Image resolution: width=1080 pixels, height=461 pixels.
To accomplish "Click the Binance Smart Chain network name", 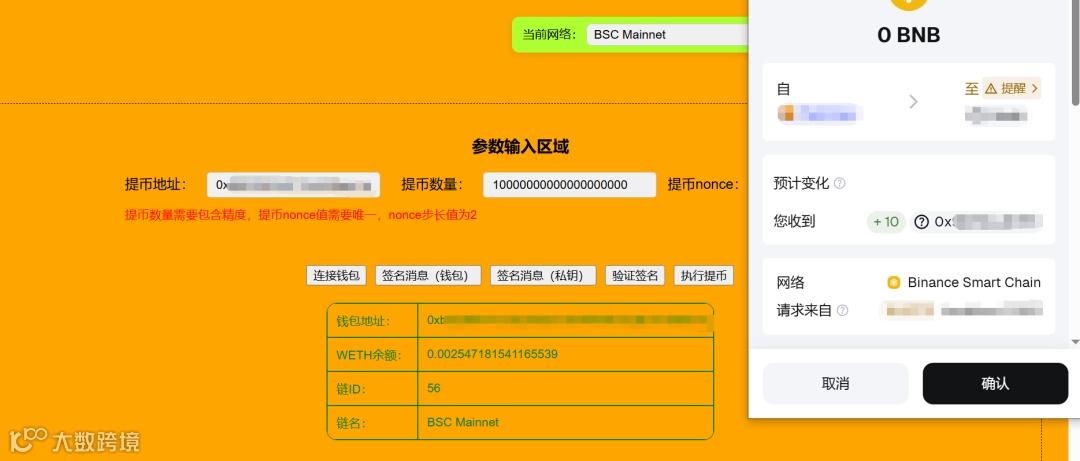I will pos(974,283).
